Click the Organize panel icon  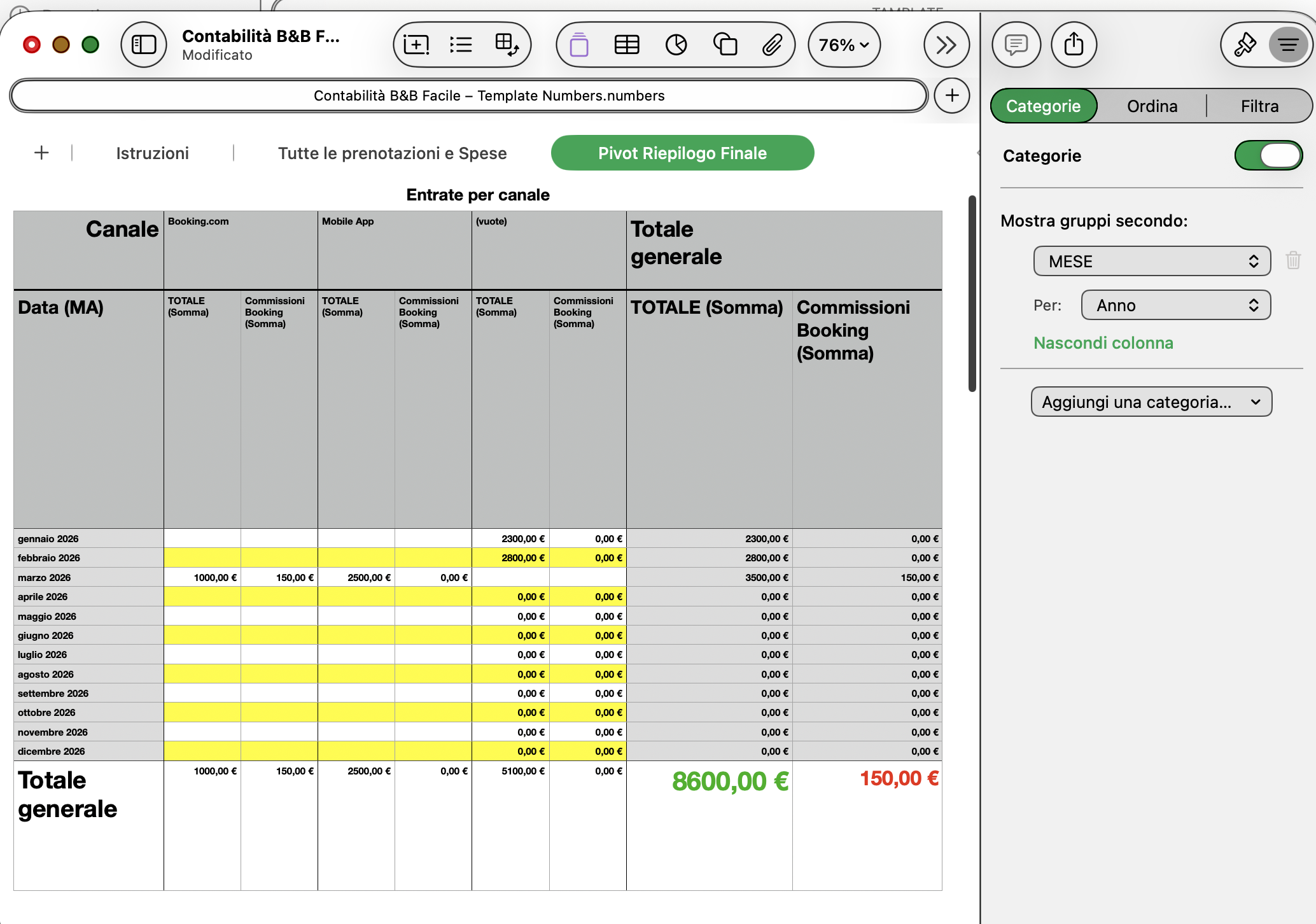[x=1288, y=45]
